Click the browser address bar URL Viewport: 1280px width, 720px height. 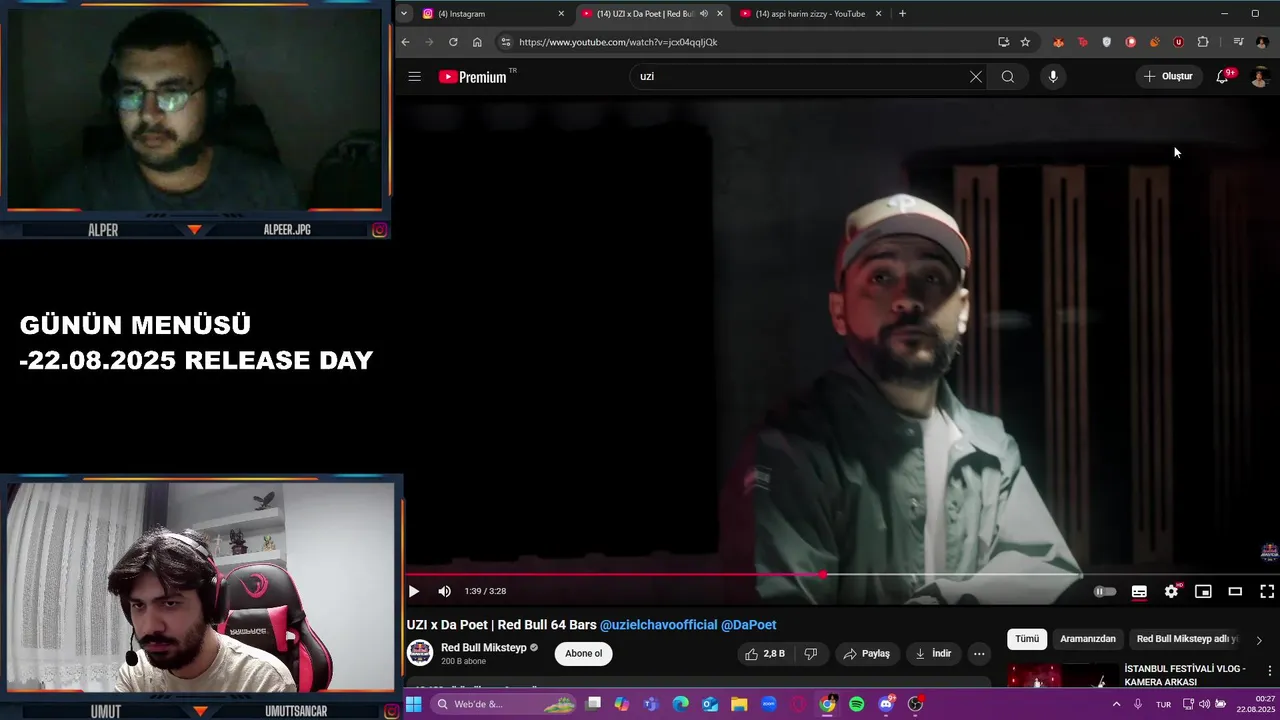pyautogui.click(x=618, y=42)
